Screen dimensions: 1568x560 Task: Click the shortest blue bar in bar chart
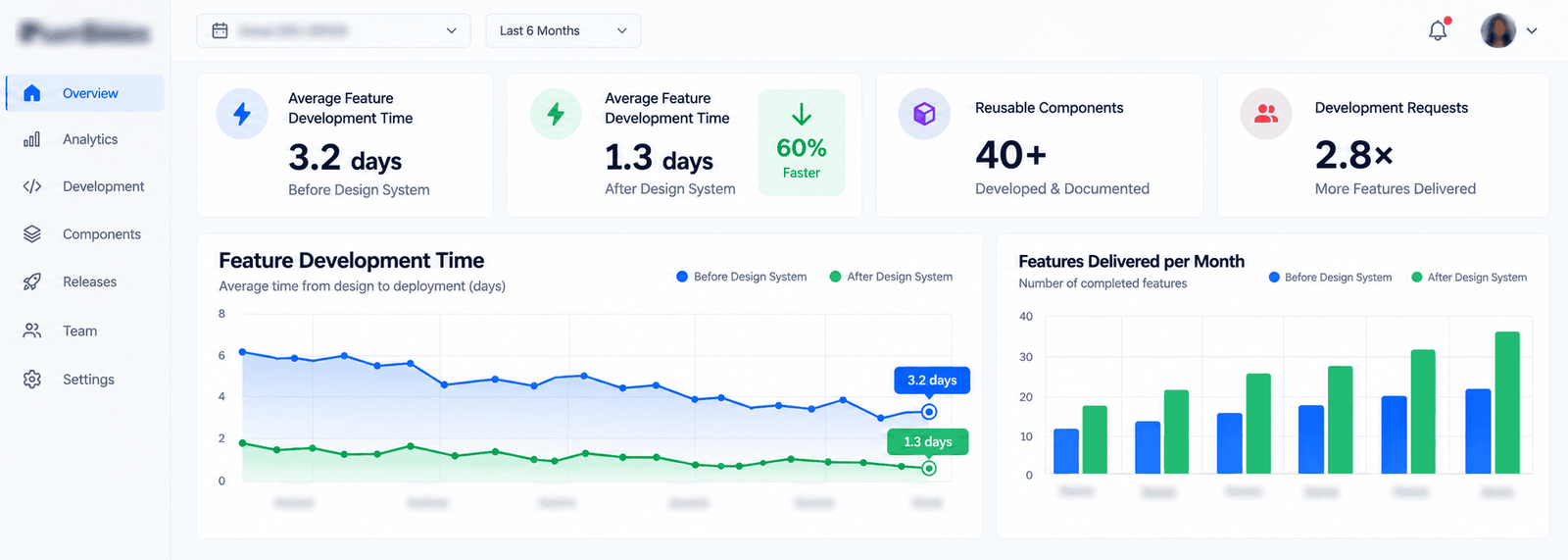coord(1066,451)
